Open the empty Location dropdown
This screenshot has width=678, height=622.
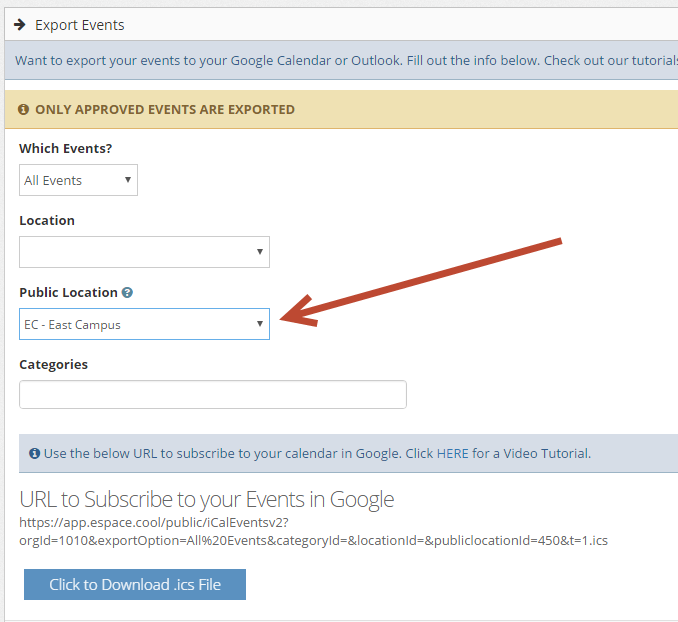coord(144,252)
